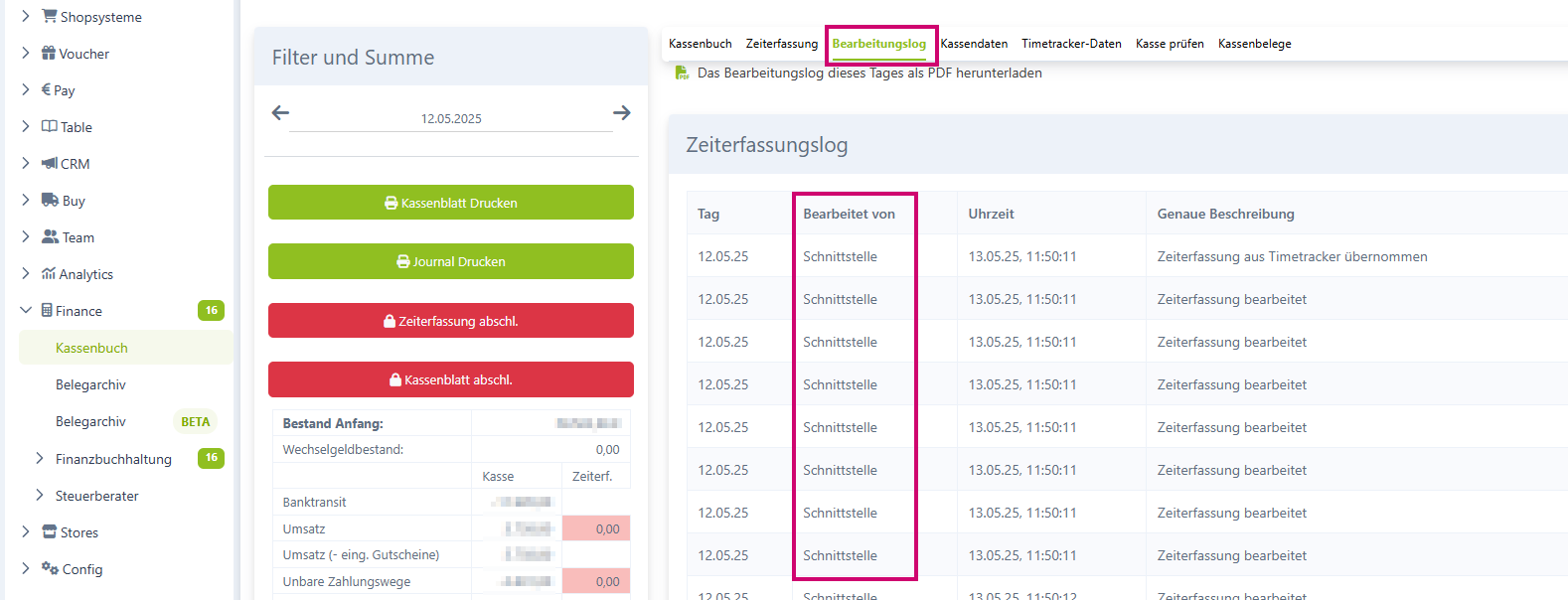
Task: Expand the Config menu chevron
Action: tap(25, 568)
